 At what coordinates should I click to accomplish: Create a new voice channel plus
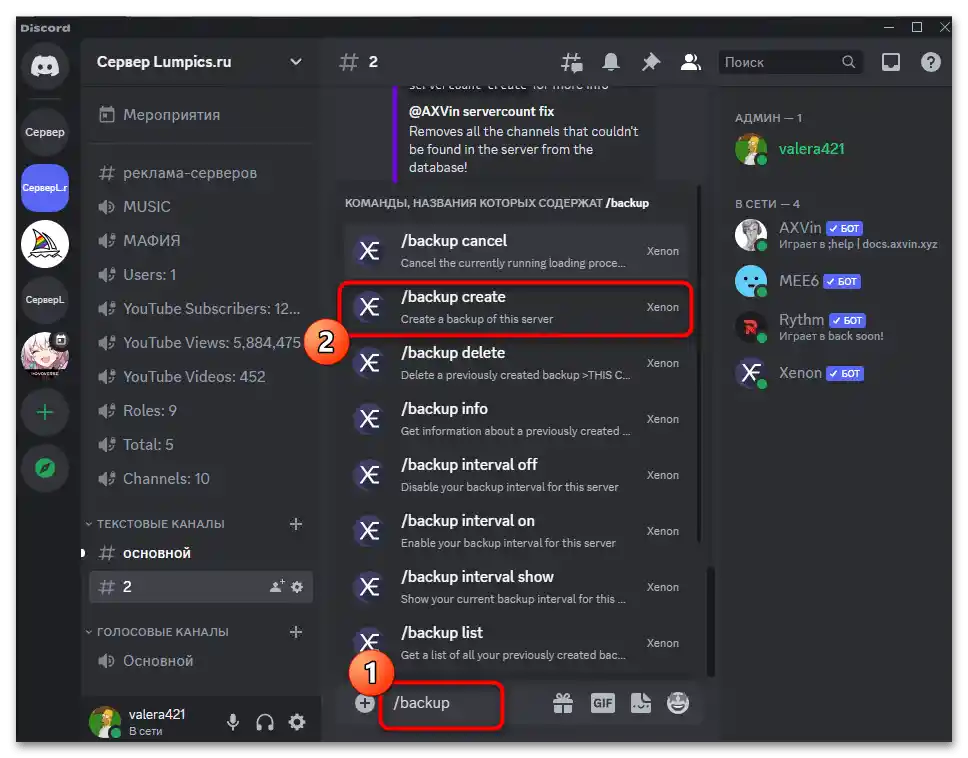click(x=296, y=632)
